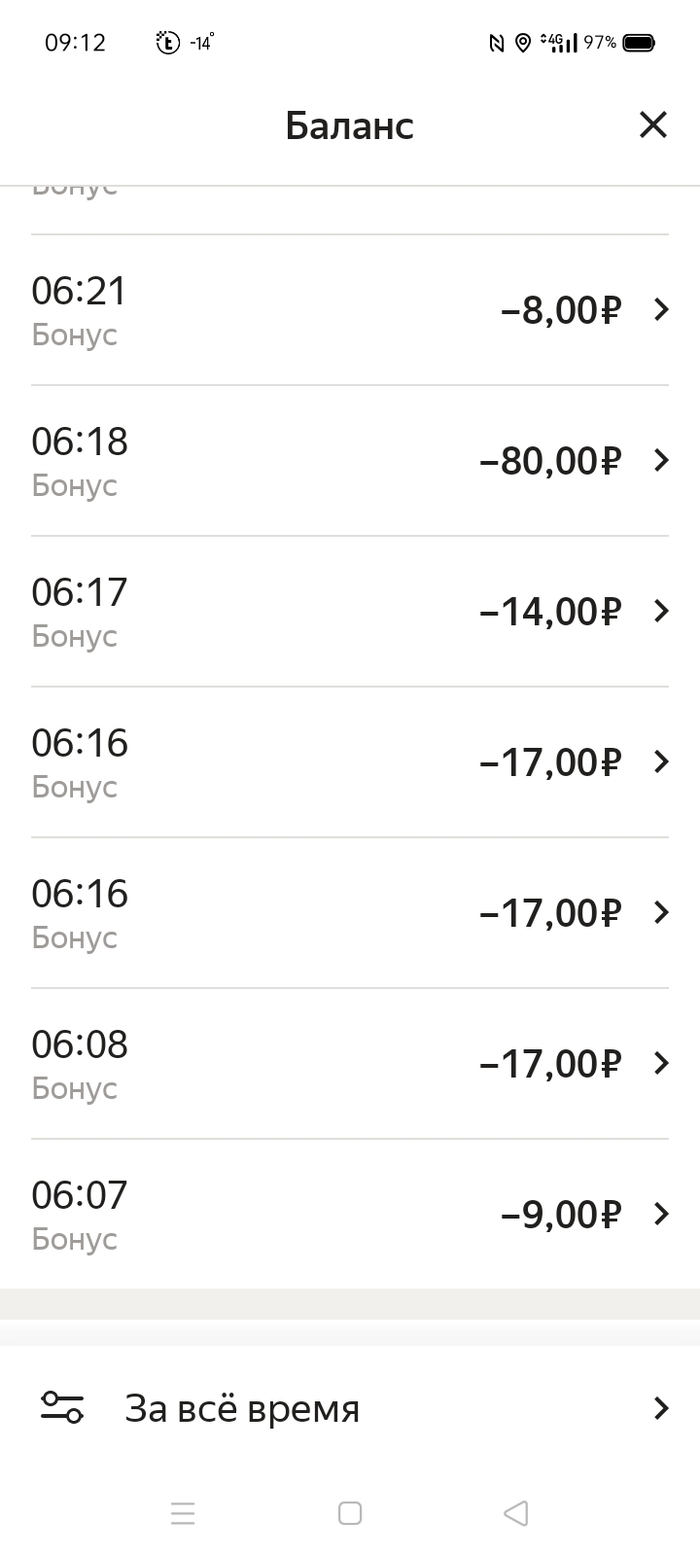Tap the Баланс header title
700x1556 pixels.
[x=349, y=126]
